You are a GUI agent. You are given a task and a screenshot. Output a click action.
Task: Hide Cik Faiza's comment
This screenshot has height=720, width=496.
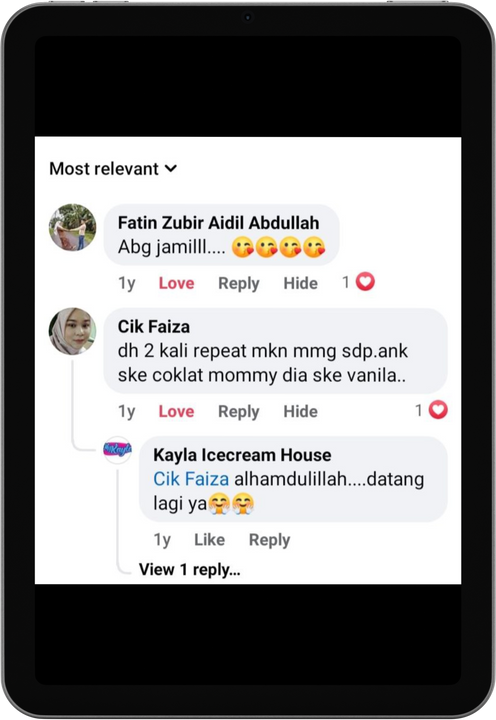coord(300,411)
